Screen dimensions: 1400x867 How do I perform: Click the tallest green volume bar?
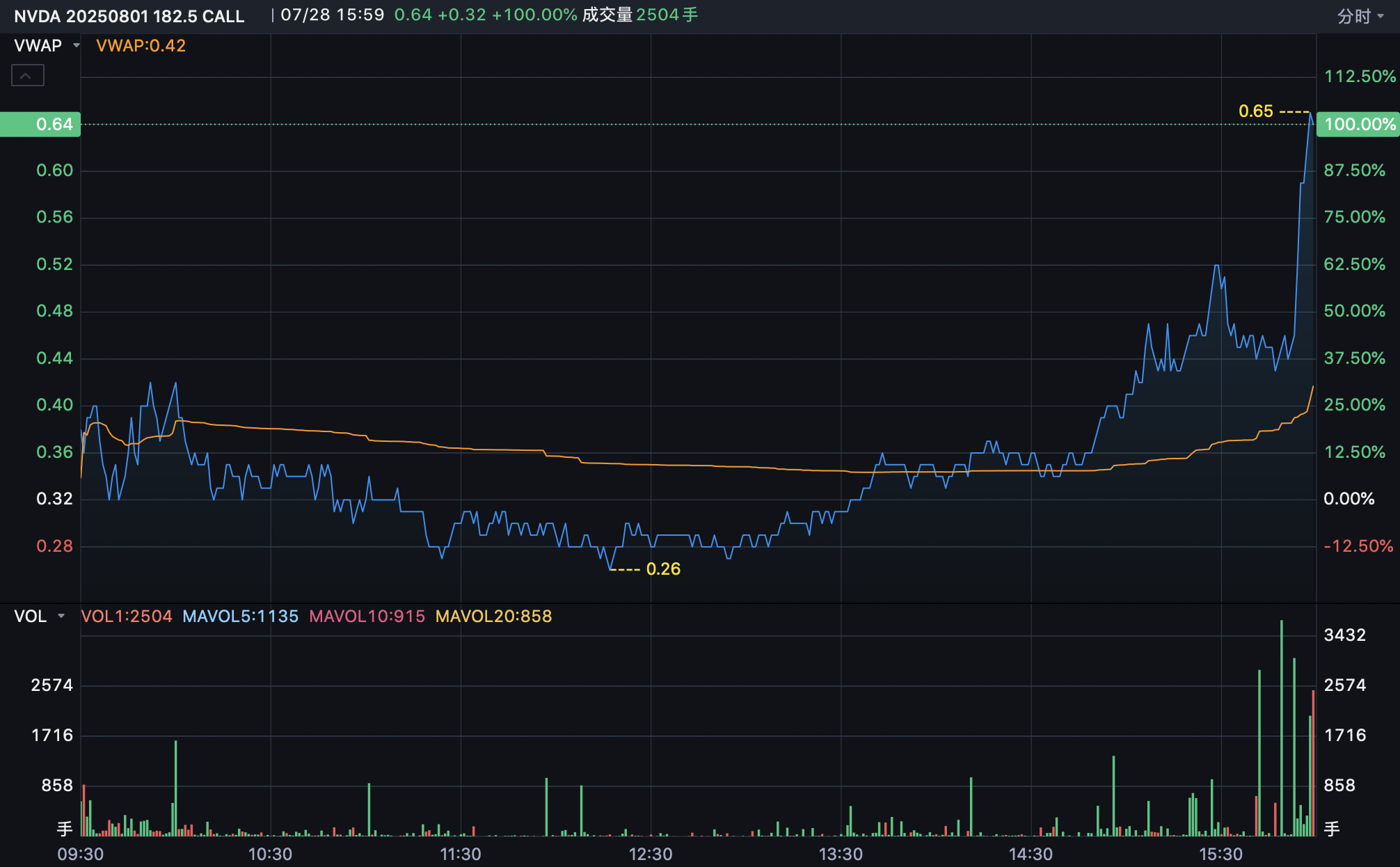1281,727
